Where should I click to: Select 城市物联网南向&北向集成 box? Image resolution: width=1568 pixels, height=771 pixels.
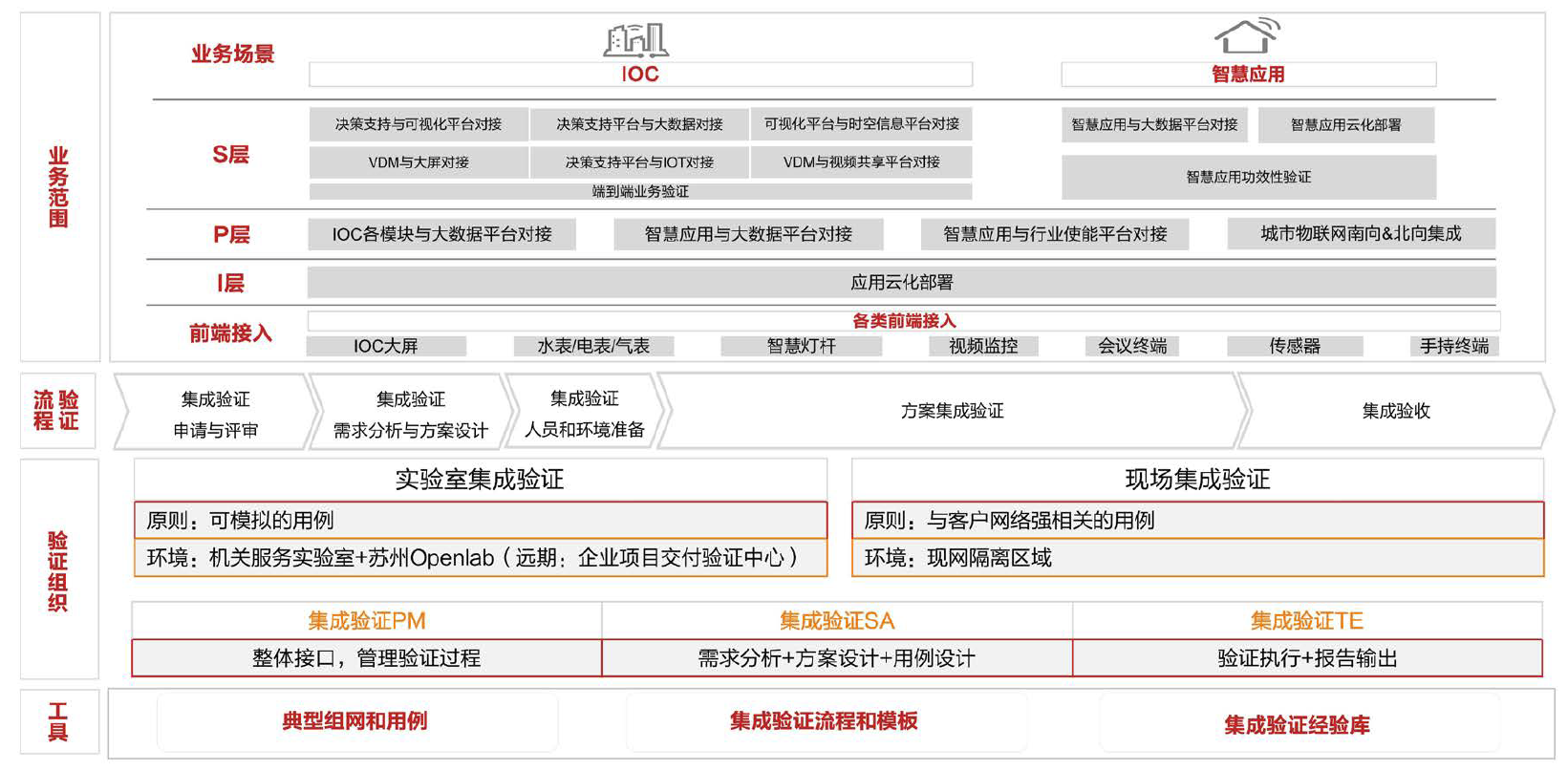coord(1361,234)
